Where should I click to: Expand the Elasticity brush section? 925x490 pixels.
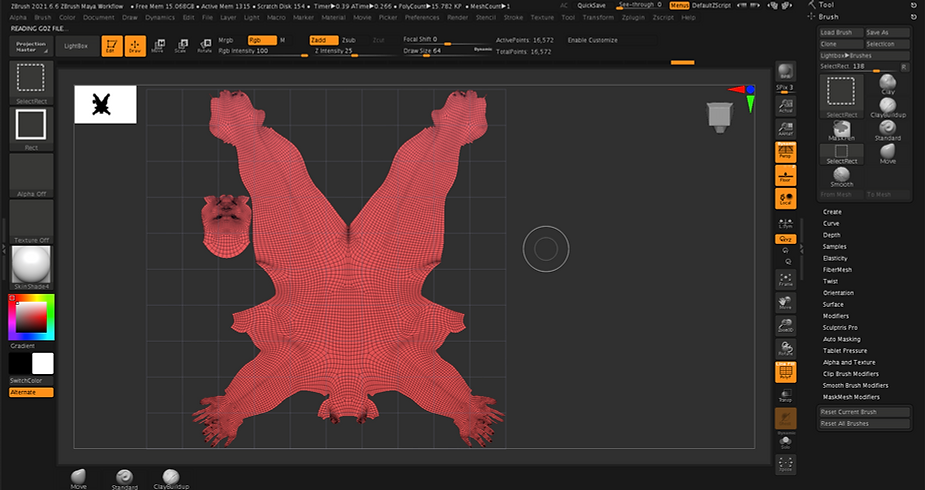[835, 258]
